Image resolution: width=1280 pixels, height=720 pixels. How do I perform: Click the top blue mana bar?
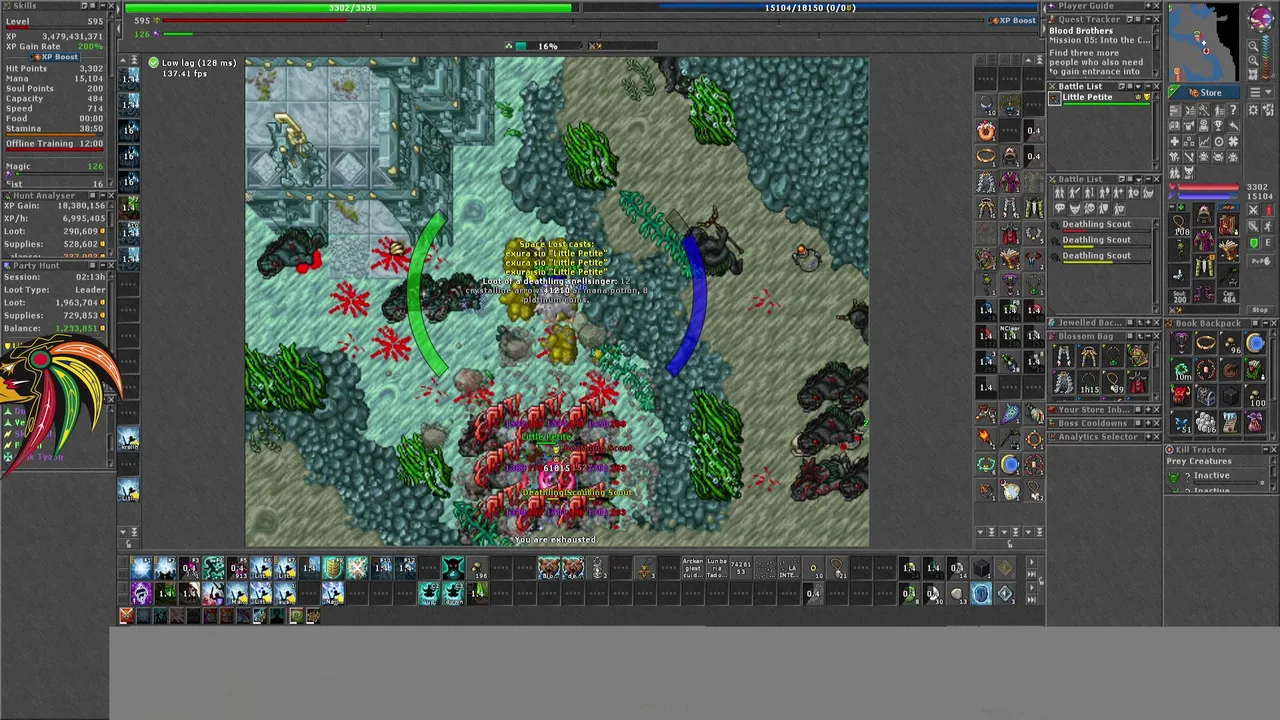pyautogui.click(x=809, y=8)
